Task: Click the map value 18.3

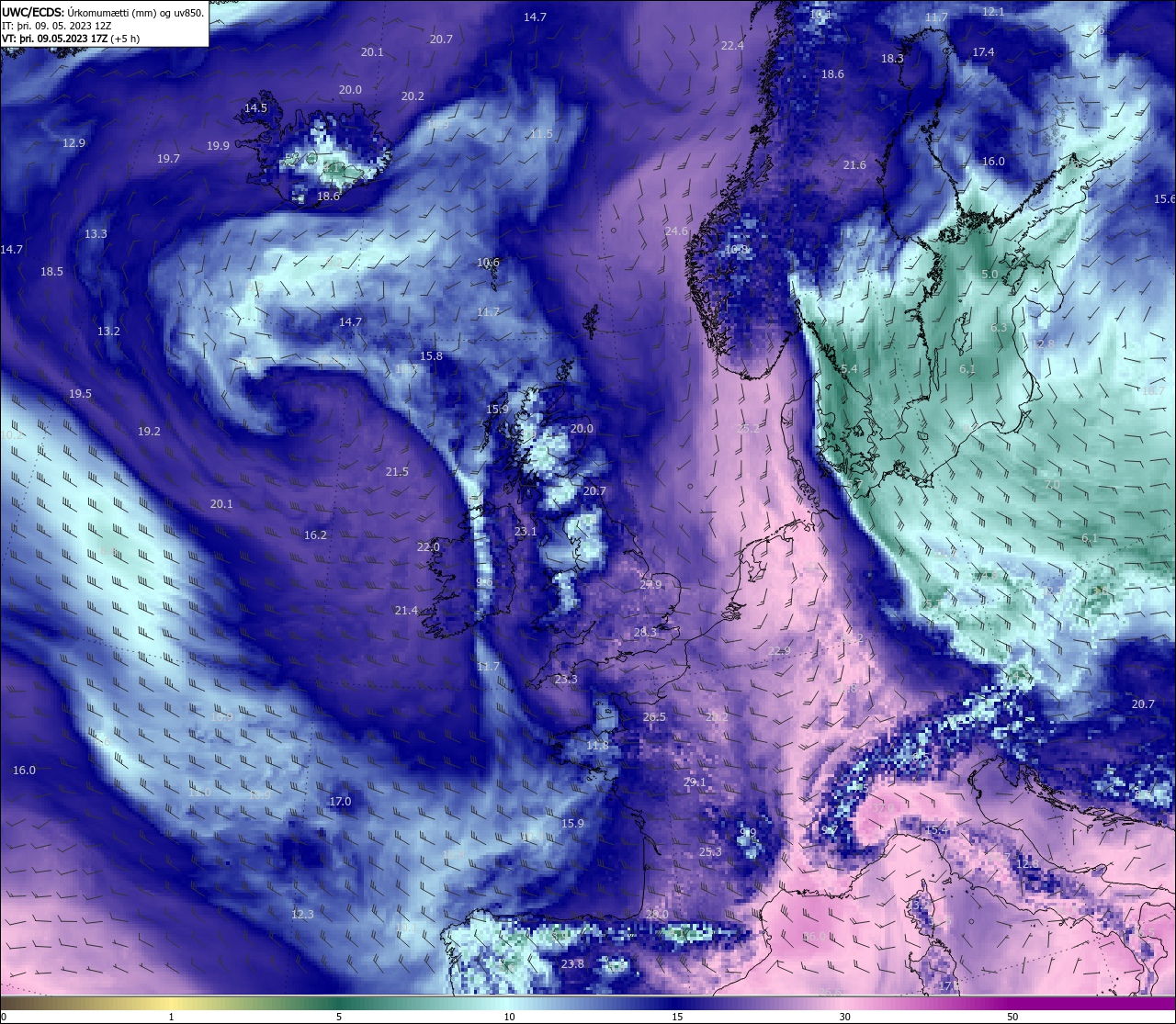Action: (x=892, y=59)
